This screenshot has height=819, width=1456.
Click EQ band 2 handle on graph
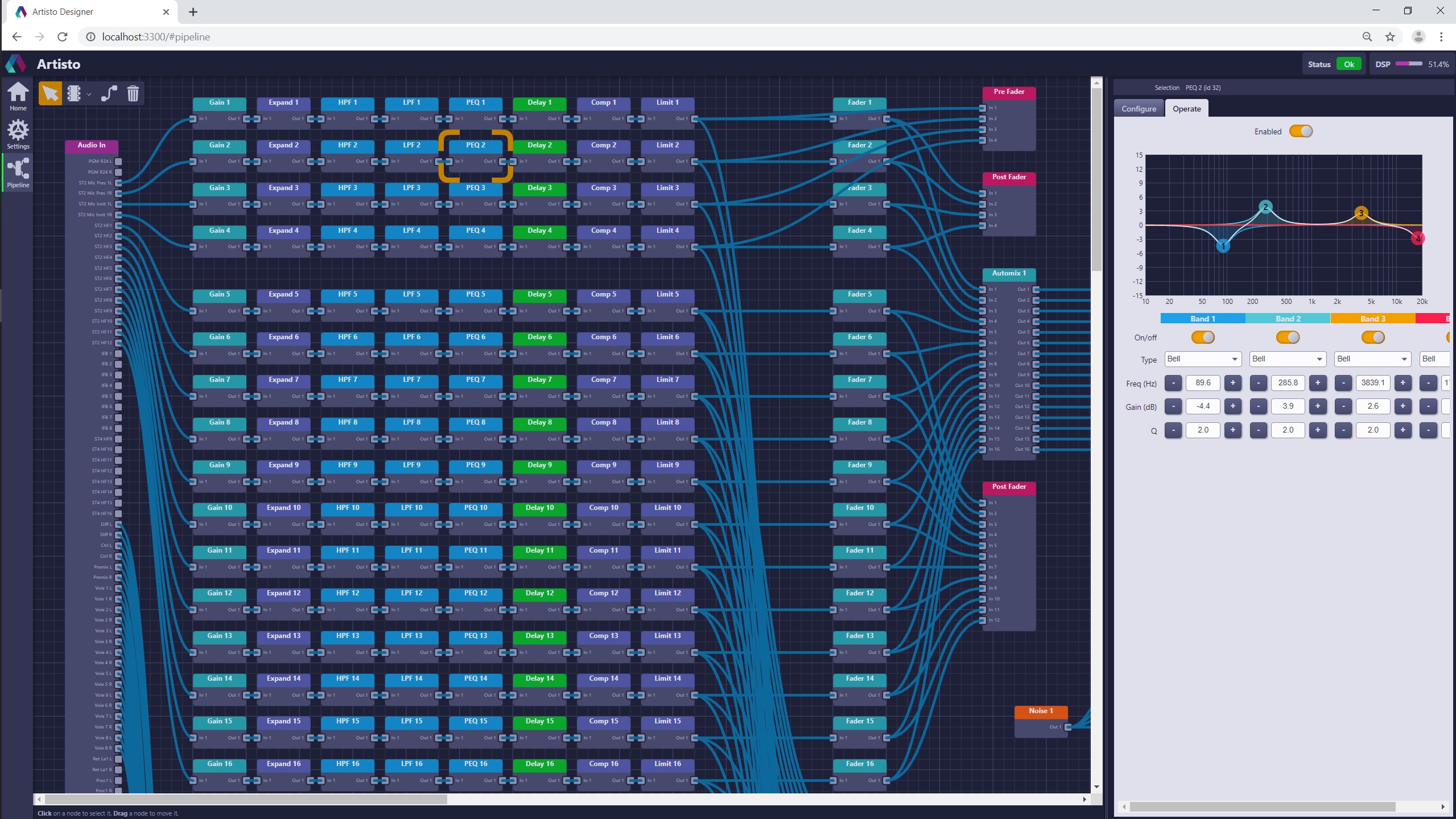(x=1265, y=207)
